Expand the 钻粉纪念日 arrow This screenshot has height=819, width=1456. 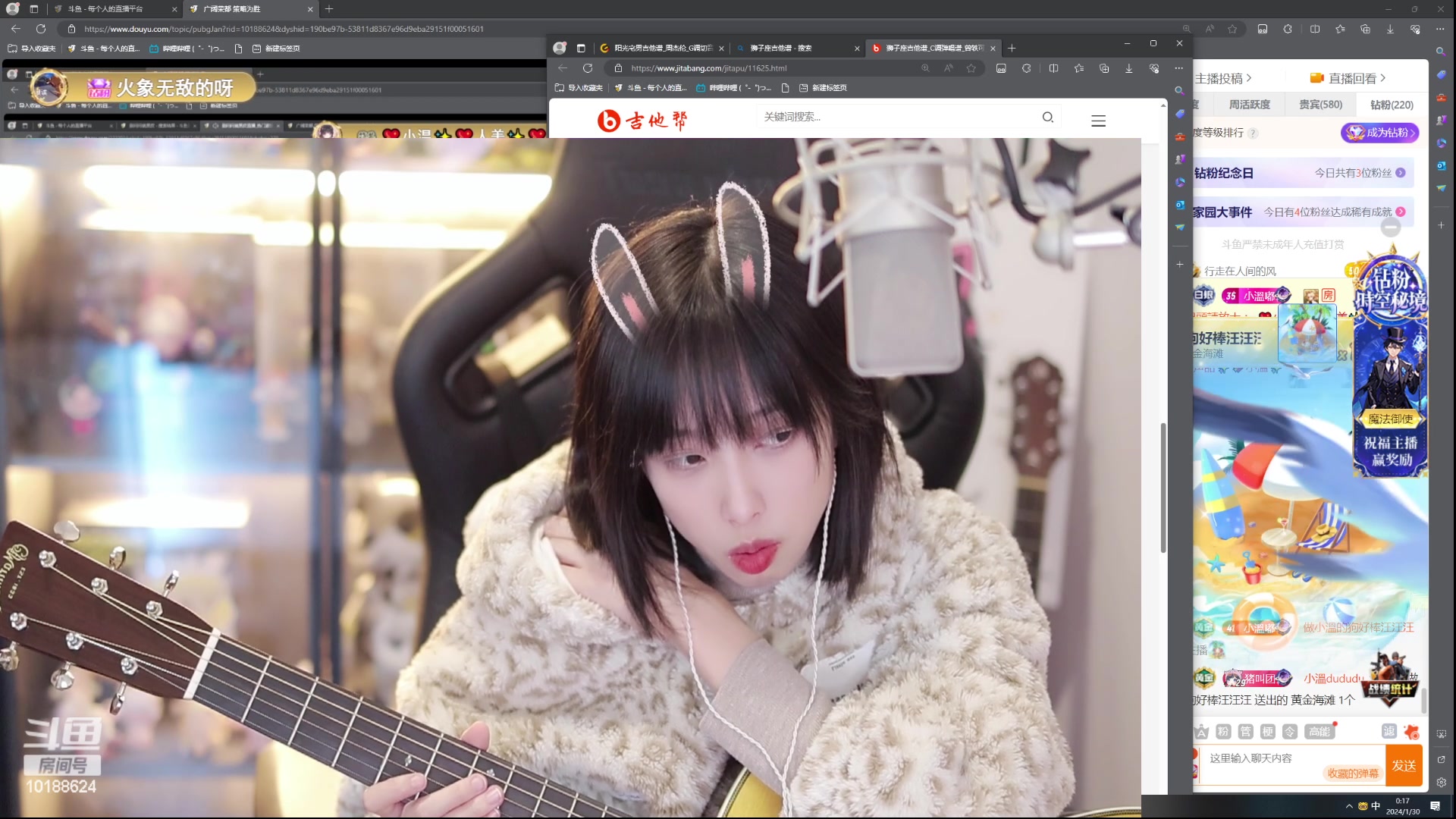pyautogui.click(x=1401, y=173)
